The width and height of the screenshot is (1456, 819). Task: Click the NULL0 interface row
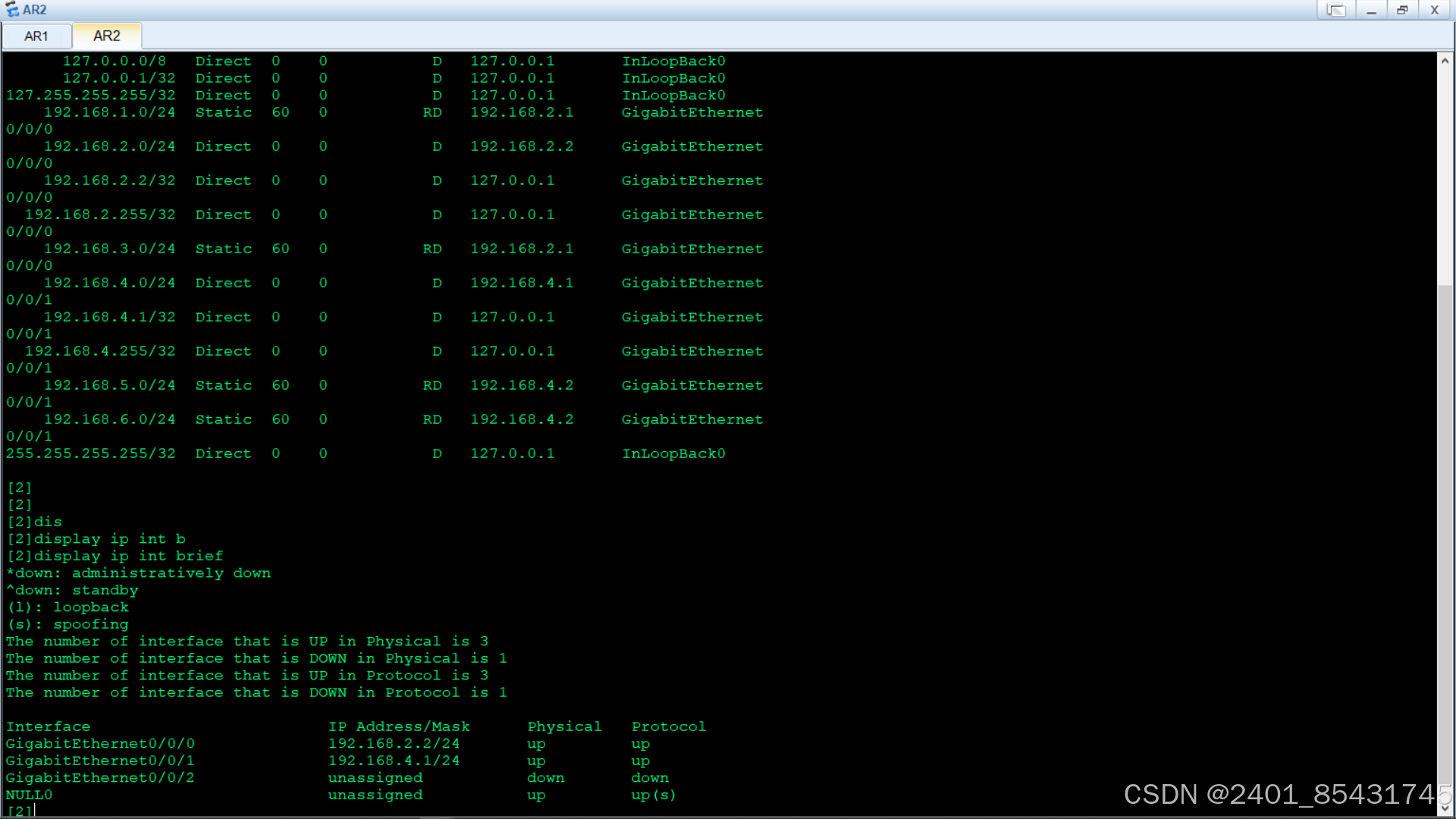pyautogui.click(x=30, y=795)
